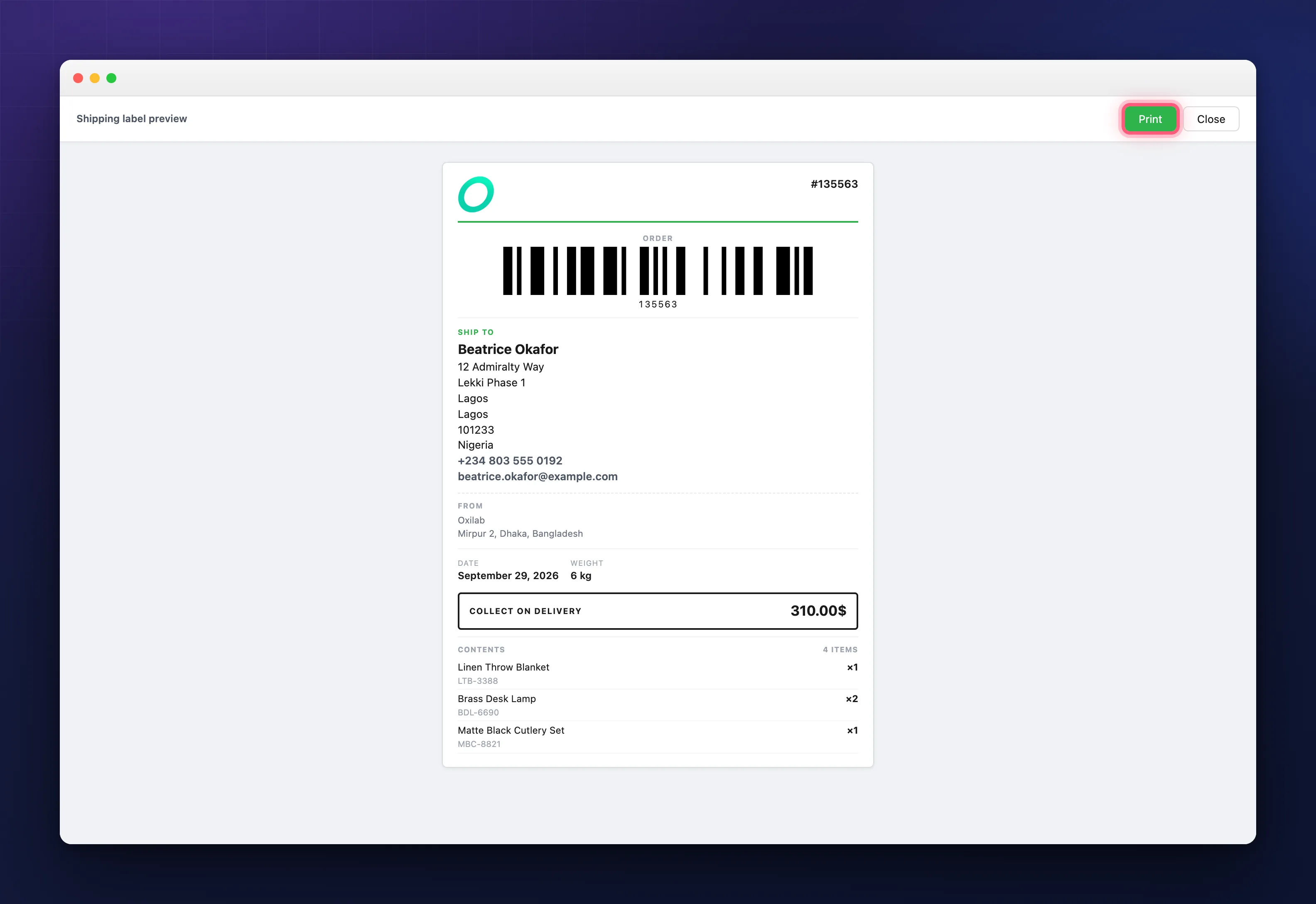Click the CONTENTS section heading

point(481,650)
